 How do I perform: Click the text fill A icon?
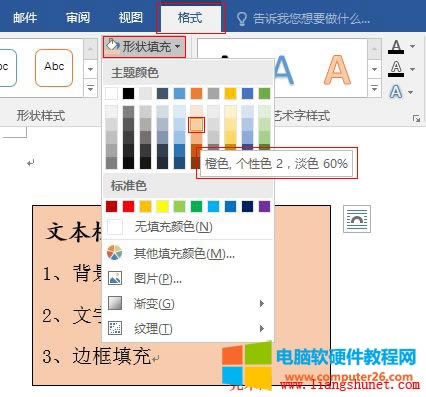coord(396,47)
